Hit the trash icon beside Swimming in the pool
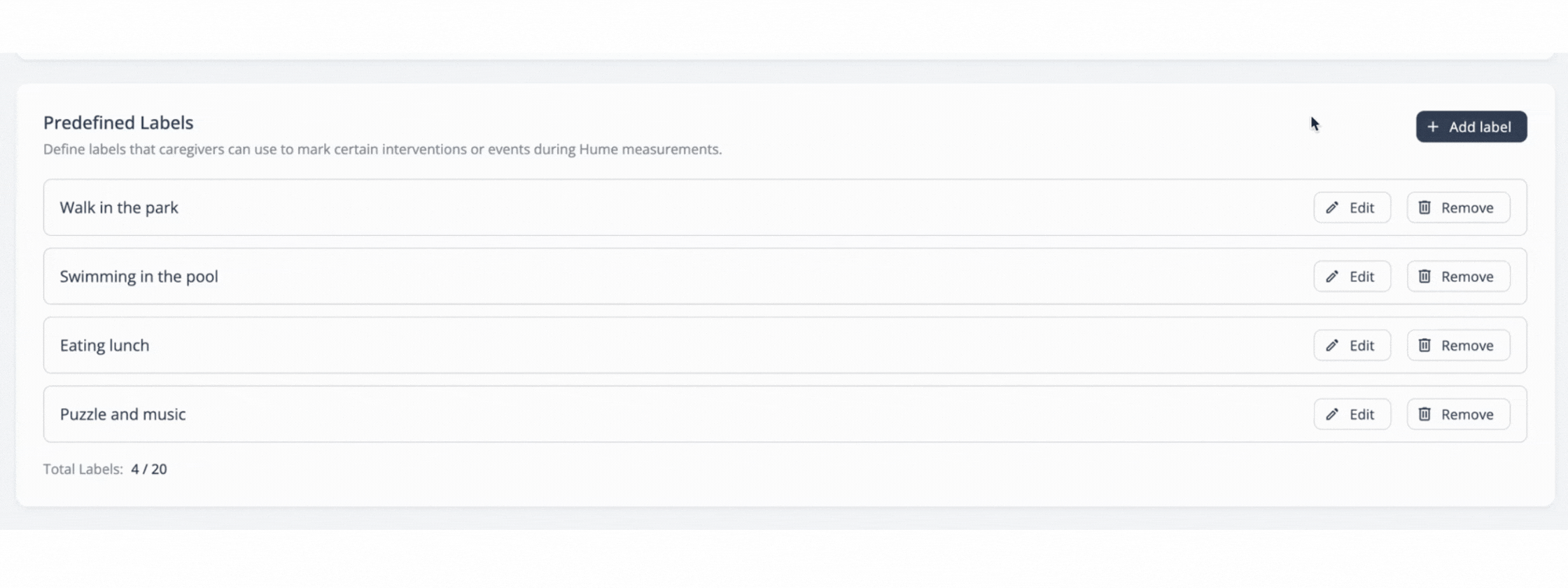1568x588 pixels. [1424, 276]
